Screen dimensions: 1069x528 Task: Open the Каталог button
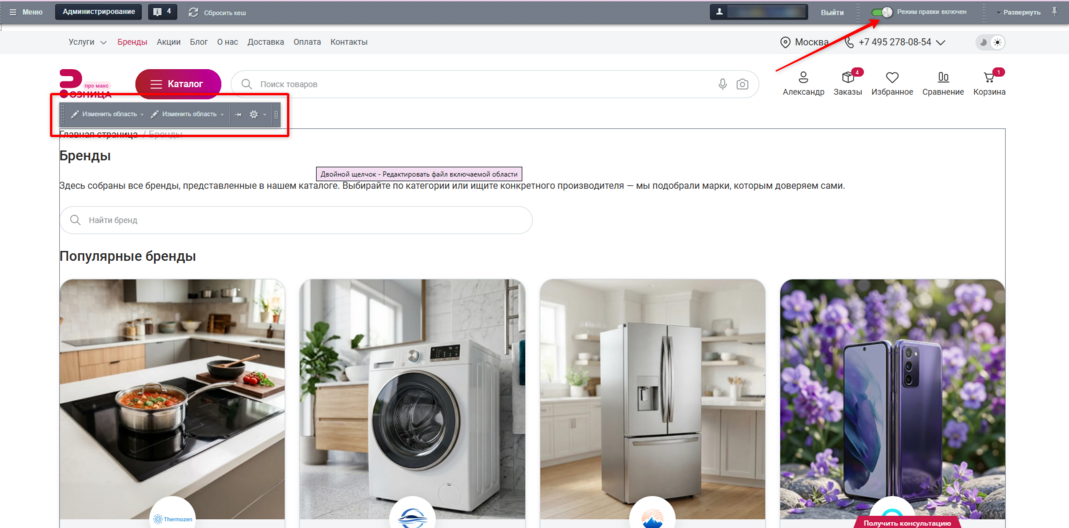[178, 84]
